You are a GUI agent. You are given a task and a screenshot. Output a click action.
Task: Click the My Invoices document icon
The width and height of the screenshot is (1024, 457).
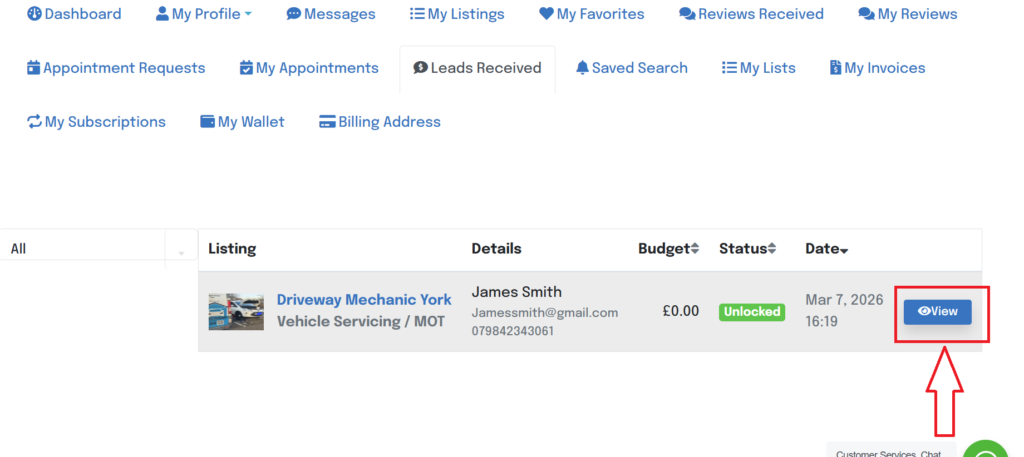835,68
